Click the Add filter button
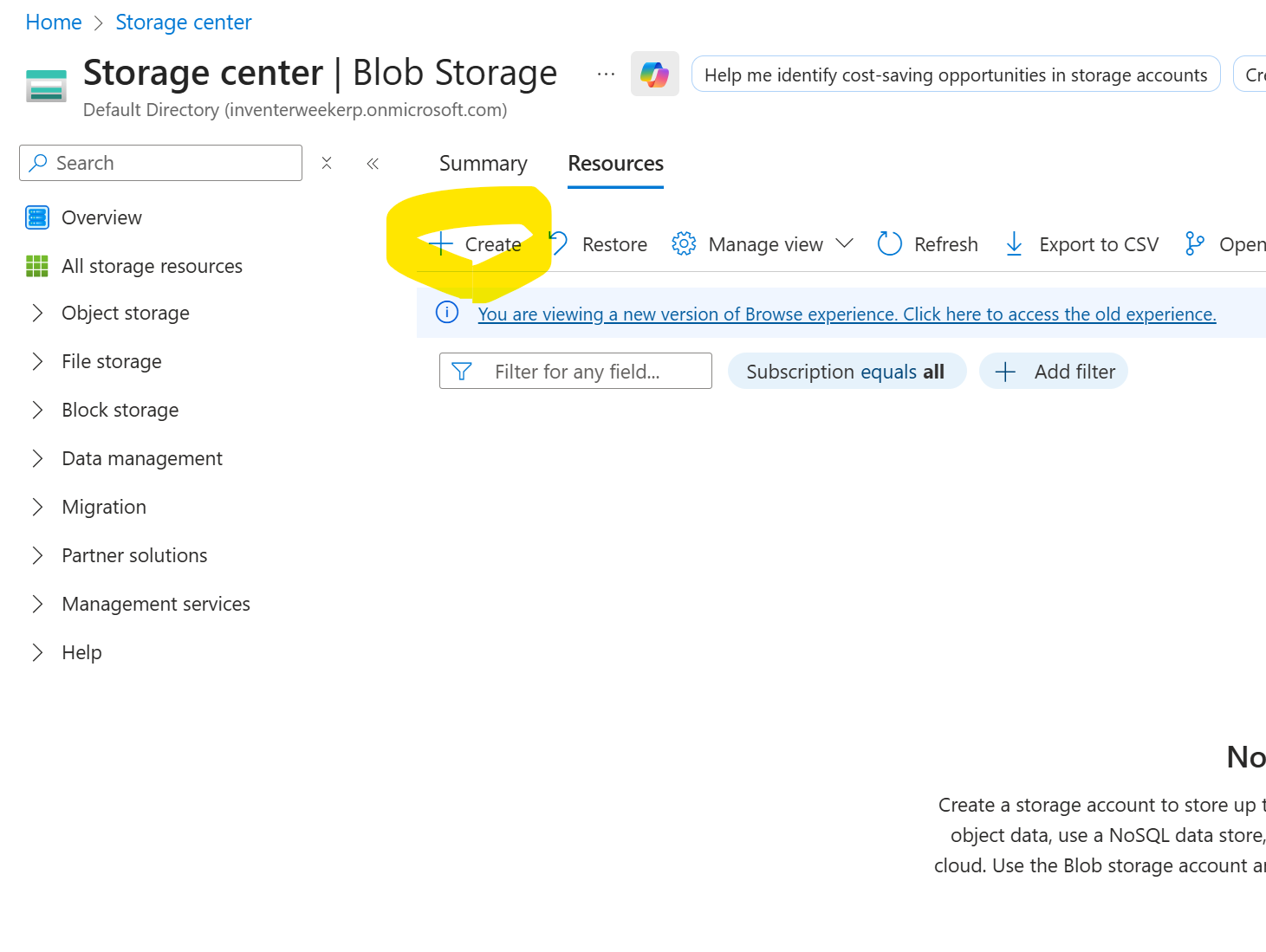The width and height of the screenshot is (1266, 952). [x=1053, y=372]
